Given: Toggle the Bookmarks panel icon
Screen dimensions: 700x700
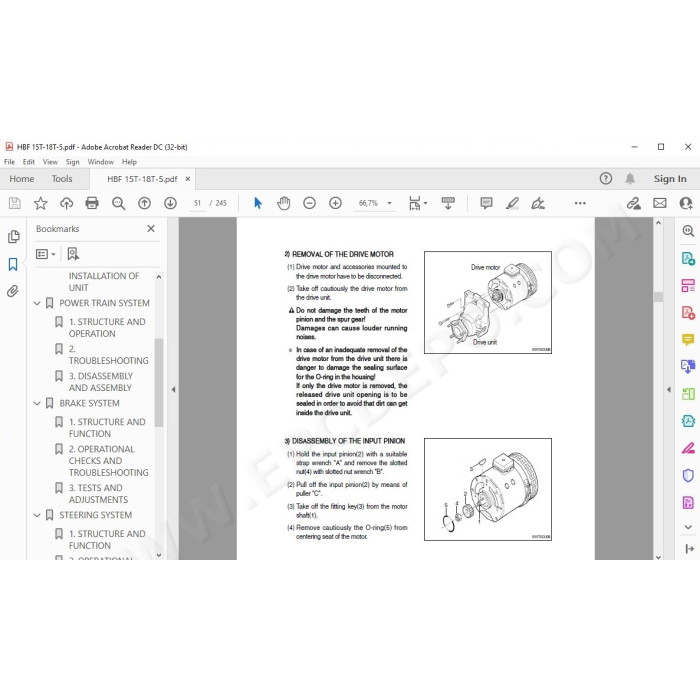Looking at the screenshot, I should point(13,264).
